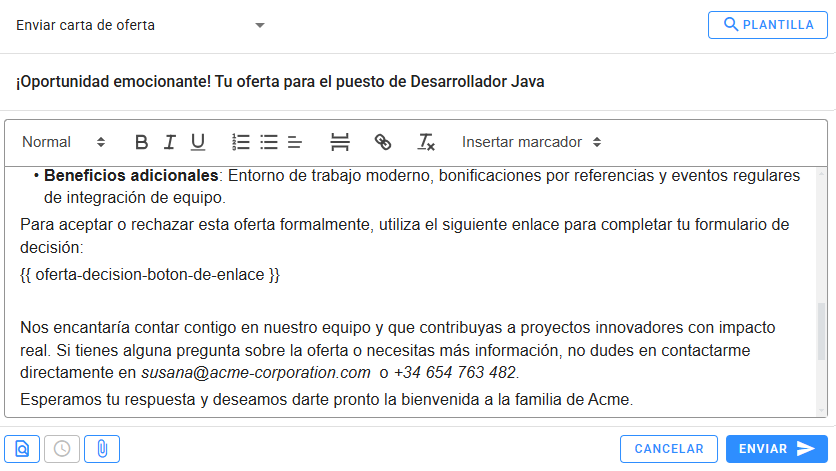Click the oferta-decision-boton-de-enlace placeholder text
Image resolution: width=836 pixels, height=471 pixels.
click(150, 275)
